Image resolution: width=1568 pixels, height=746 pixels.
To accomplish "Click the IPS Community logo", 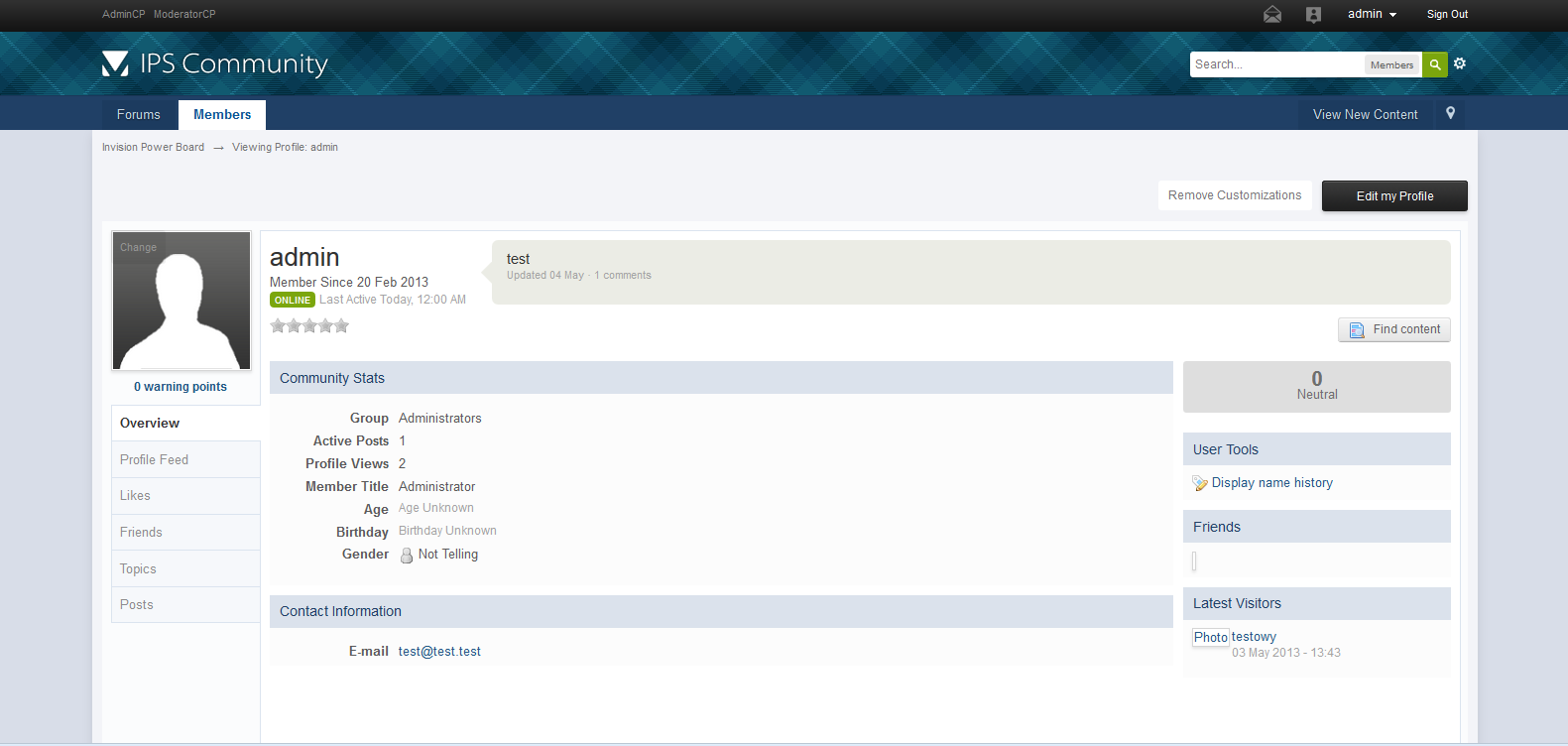I will click(215, 63).
